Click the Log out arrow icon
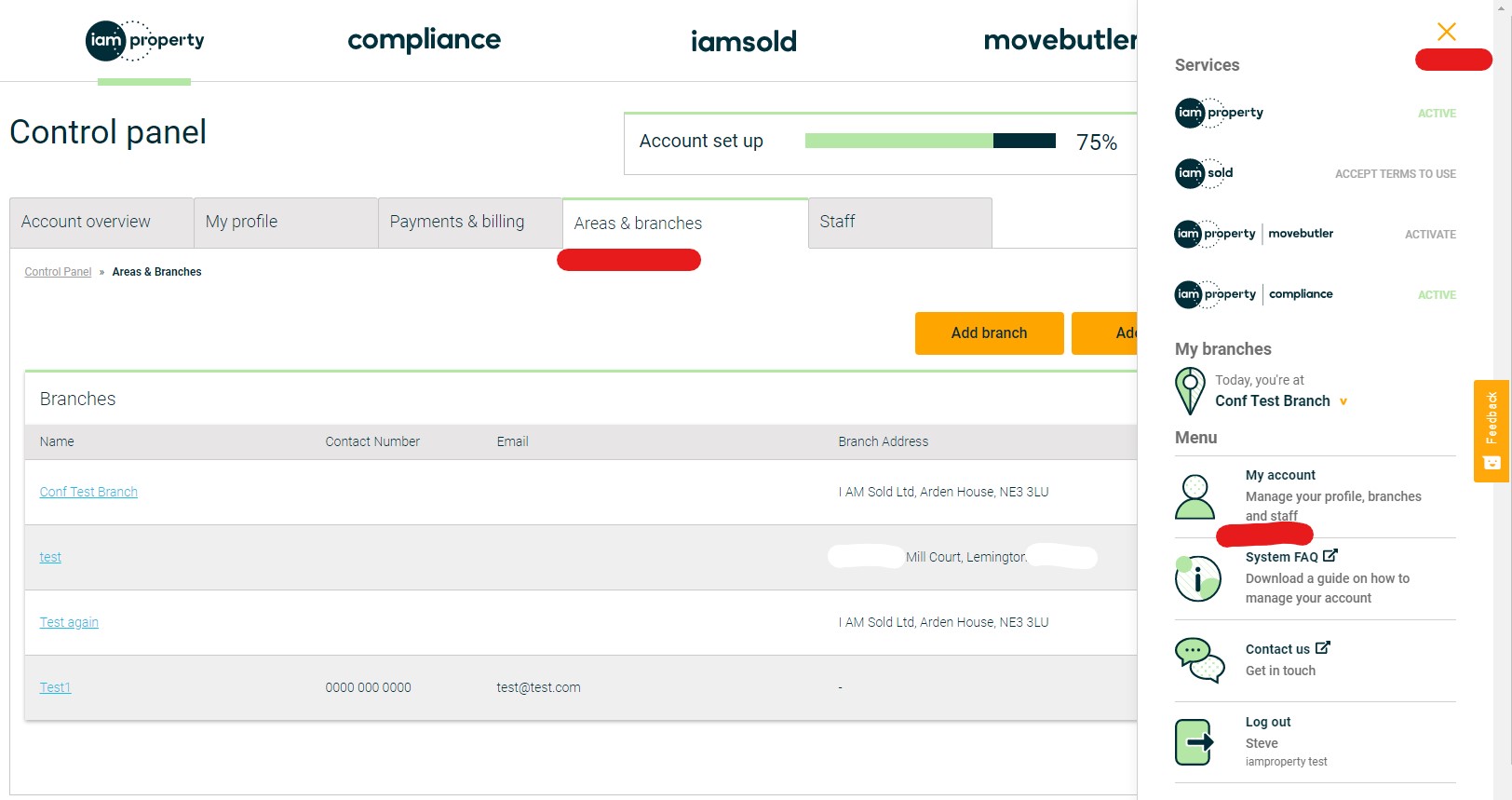Viewport: 1512px width, 800px height. click(x=1195, y=742)
